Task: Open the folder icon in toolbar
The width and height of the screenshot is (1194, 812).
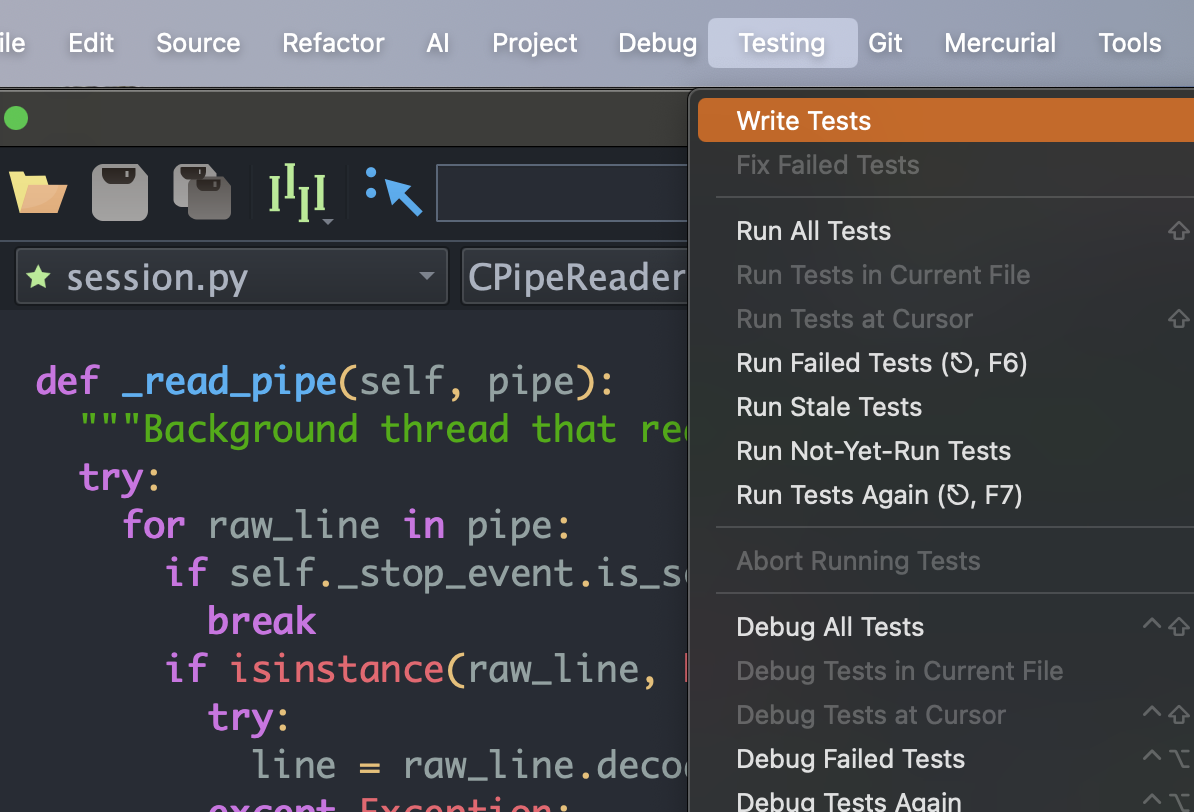Action: pos(38,193)
